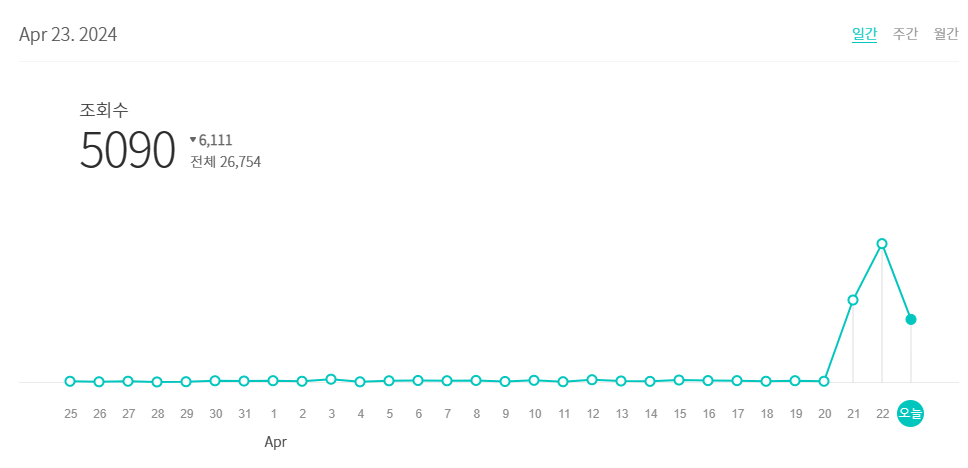This screenshot has height=468, width=968.
Task: Switch to the 일간 daily view tab
Action: coord(864,34)
